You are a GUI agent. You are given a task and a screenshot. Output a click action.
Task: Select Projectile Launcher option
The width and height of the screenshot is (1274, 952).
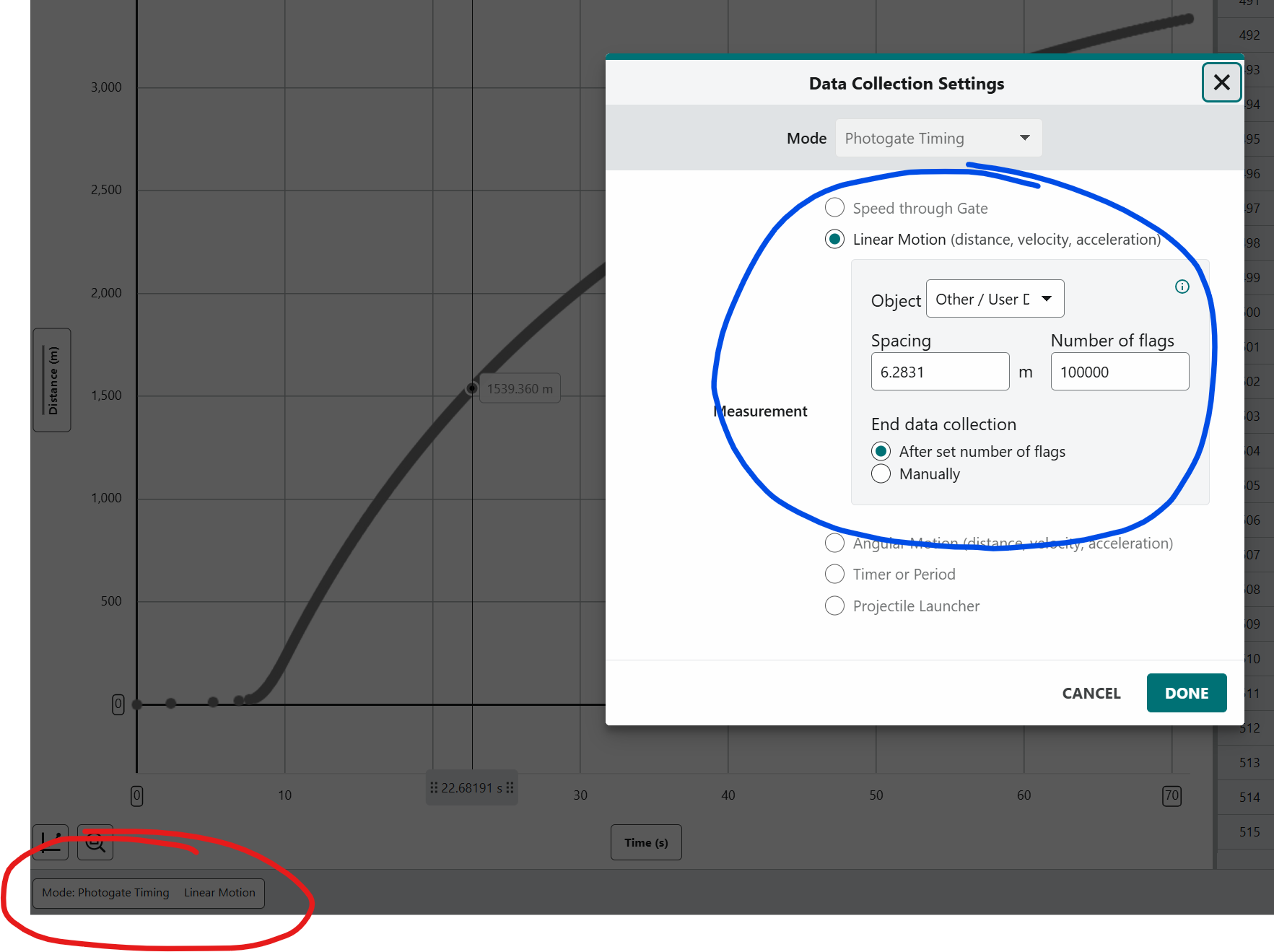(834, 606)
